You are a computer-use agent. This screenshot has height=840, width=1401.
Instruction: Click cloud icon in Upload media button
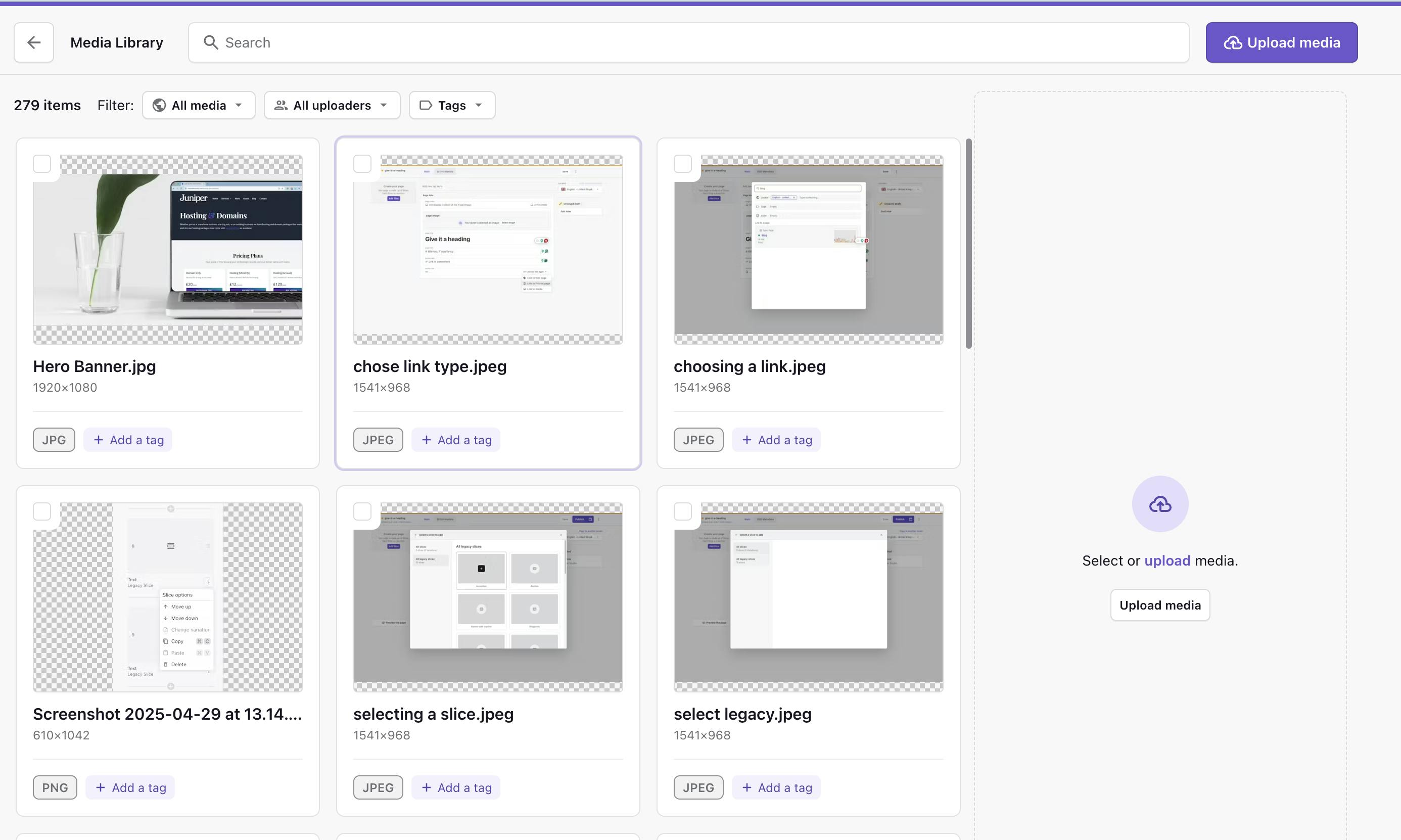click(1233, 42)
